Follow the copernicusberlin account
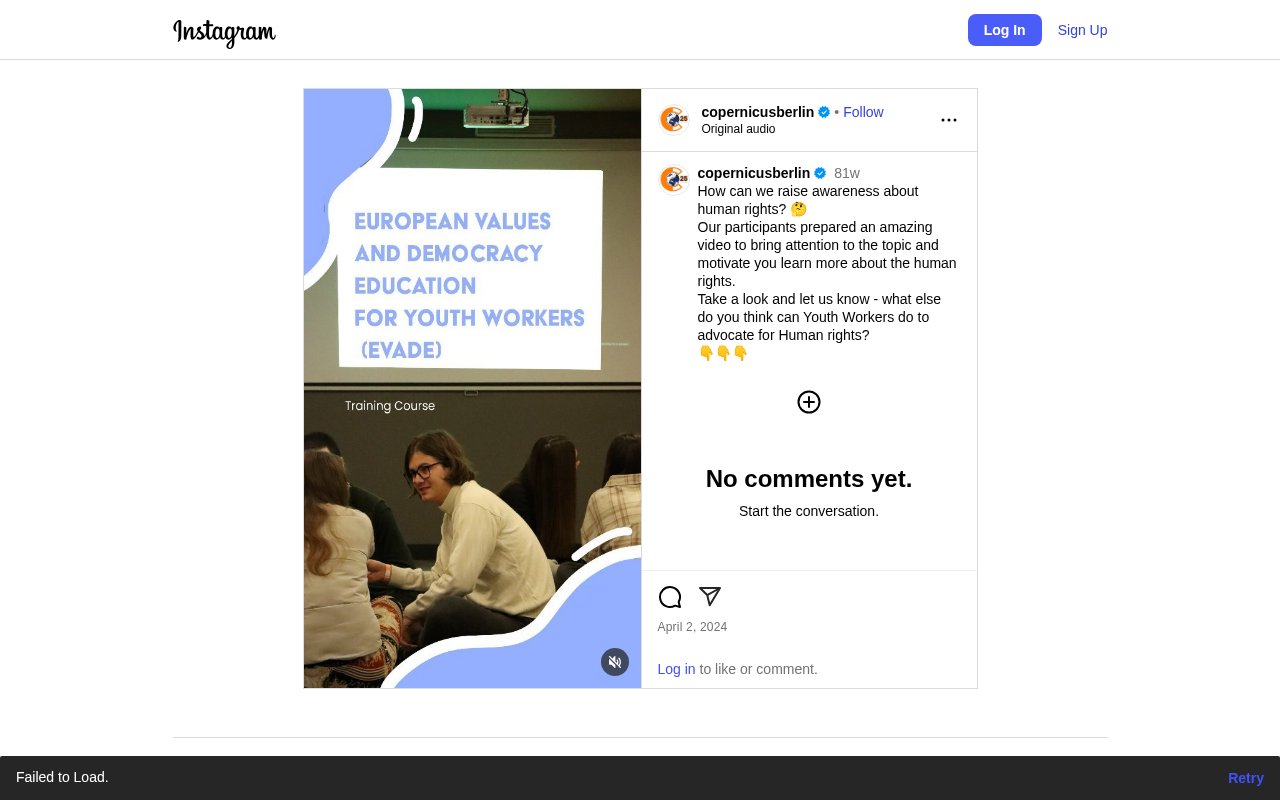Screen dimensions: 1280x800 pos(863,112)
